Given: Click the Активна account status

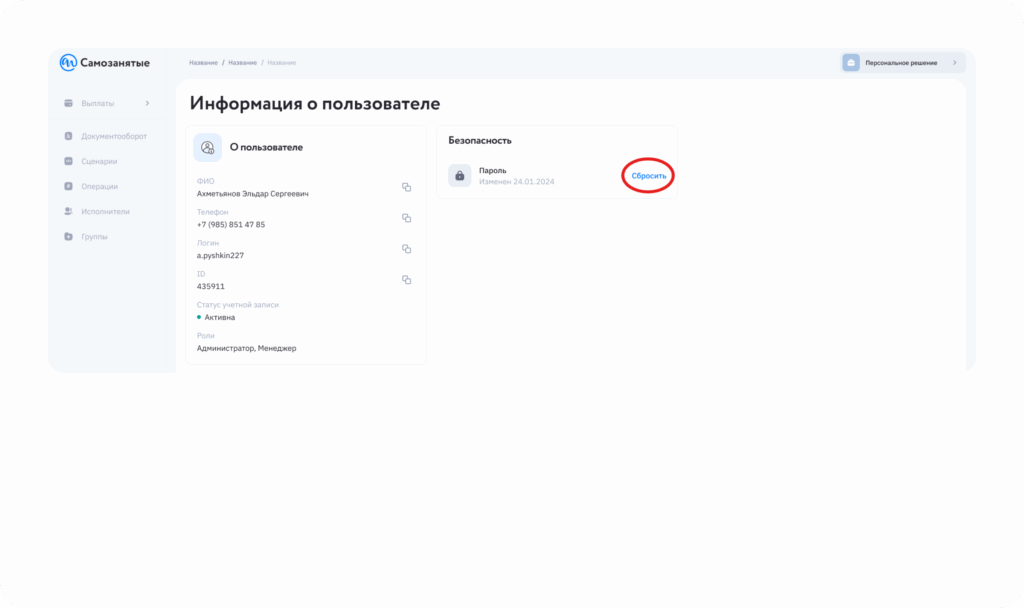Looking at the screenshot, I should click(x=220, y=317).
